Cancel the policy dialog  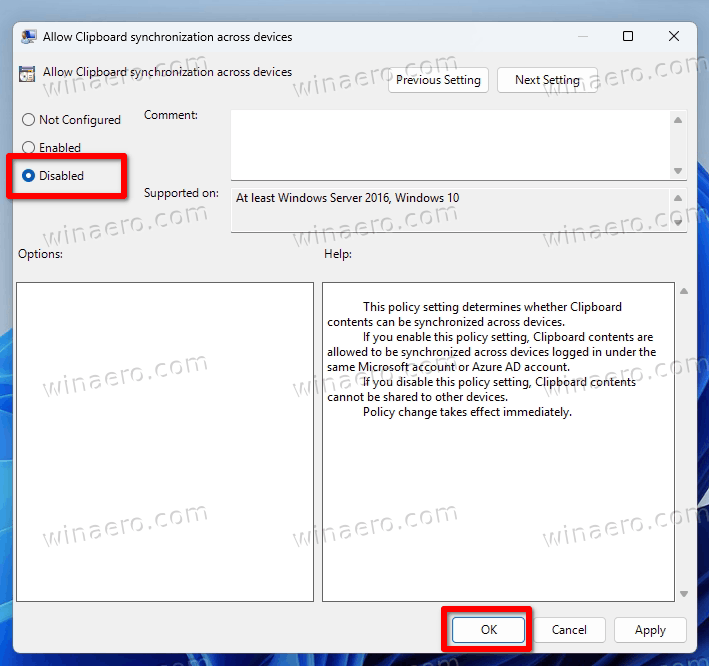(x=569, y=629)
